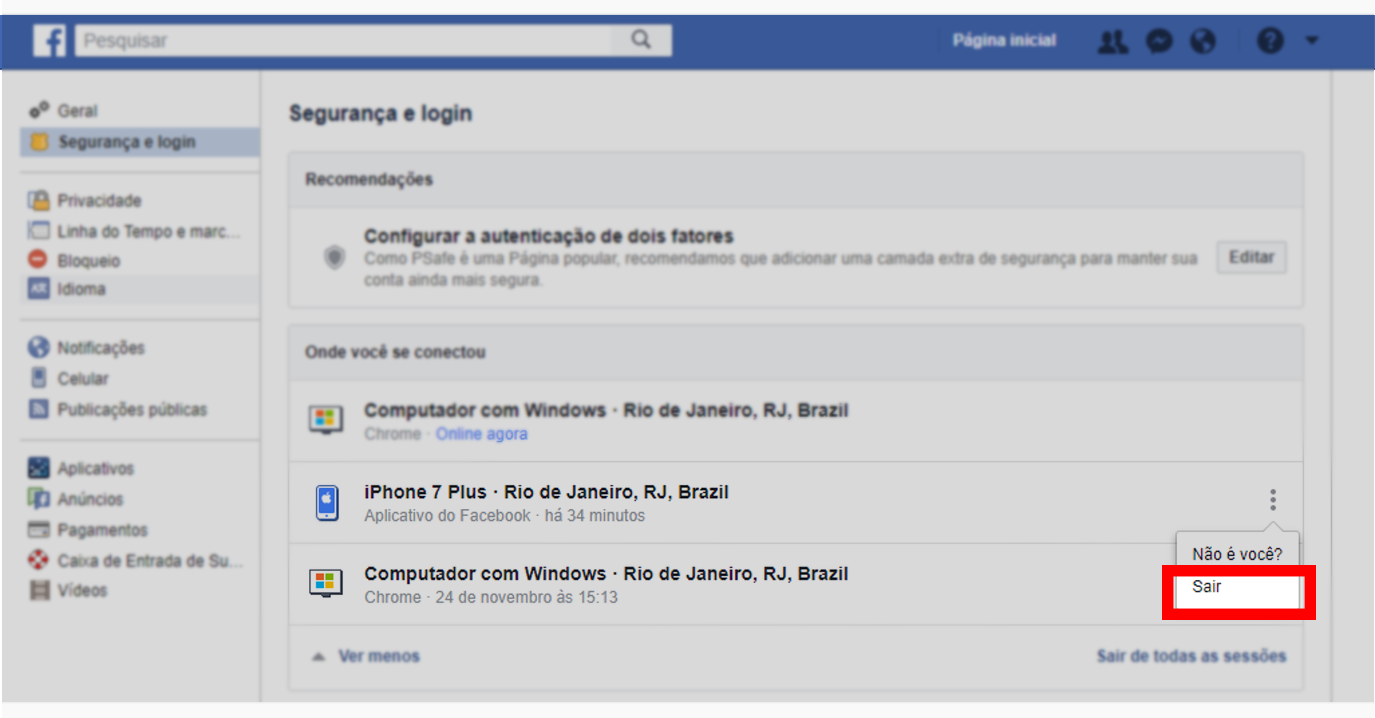Open the notifications globe icon
This screenshot has height=718, width=1375.
click(x=1204, y=41)
